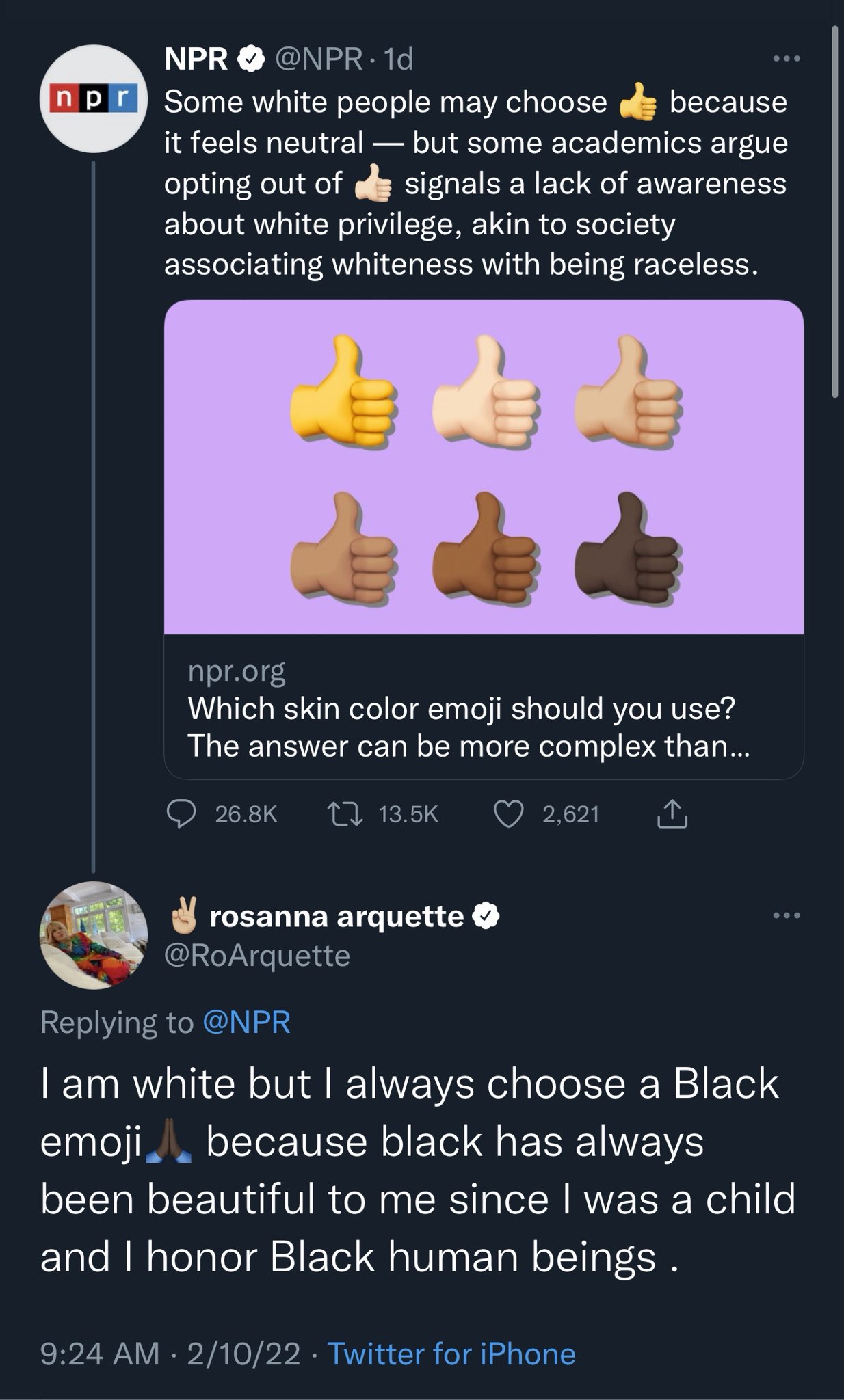Open the @RoArquette handle
This screenshot has width=844, height=1400.
click(x=257, y=956)
